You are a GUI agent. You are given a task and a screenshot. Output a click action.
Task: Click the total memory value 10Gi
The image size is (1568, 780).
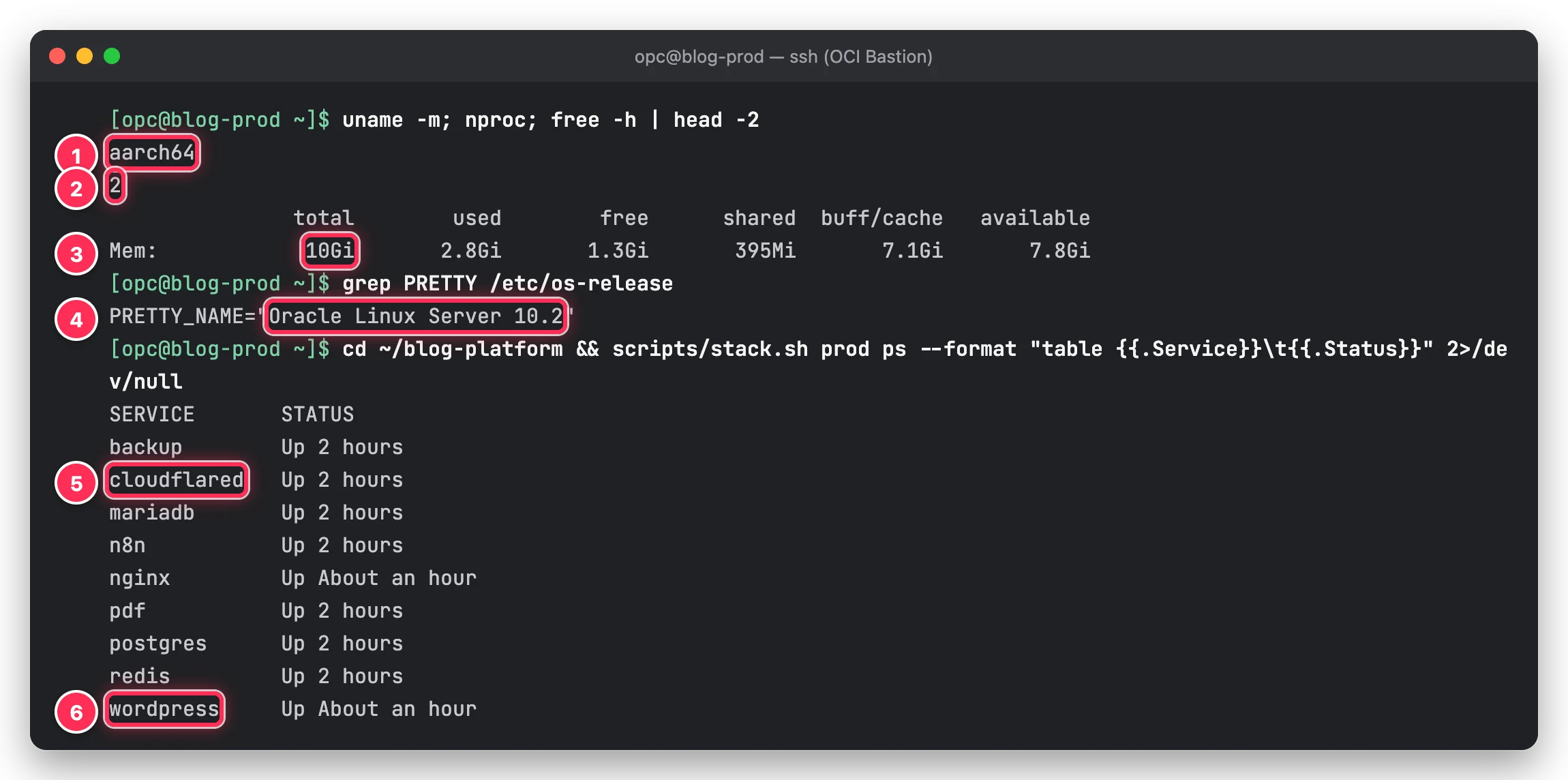tap(329, 251)
